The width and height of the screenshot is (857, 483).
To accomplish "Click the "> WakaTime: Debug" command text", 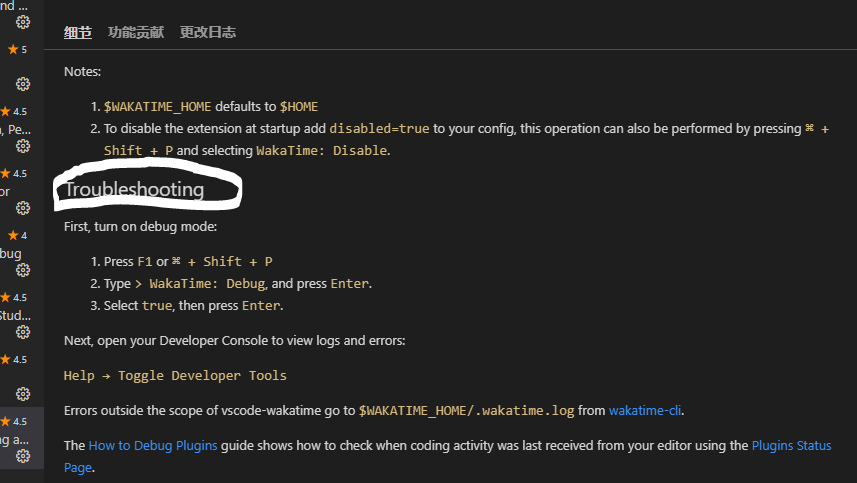I will pos(200,284).
